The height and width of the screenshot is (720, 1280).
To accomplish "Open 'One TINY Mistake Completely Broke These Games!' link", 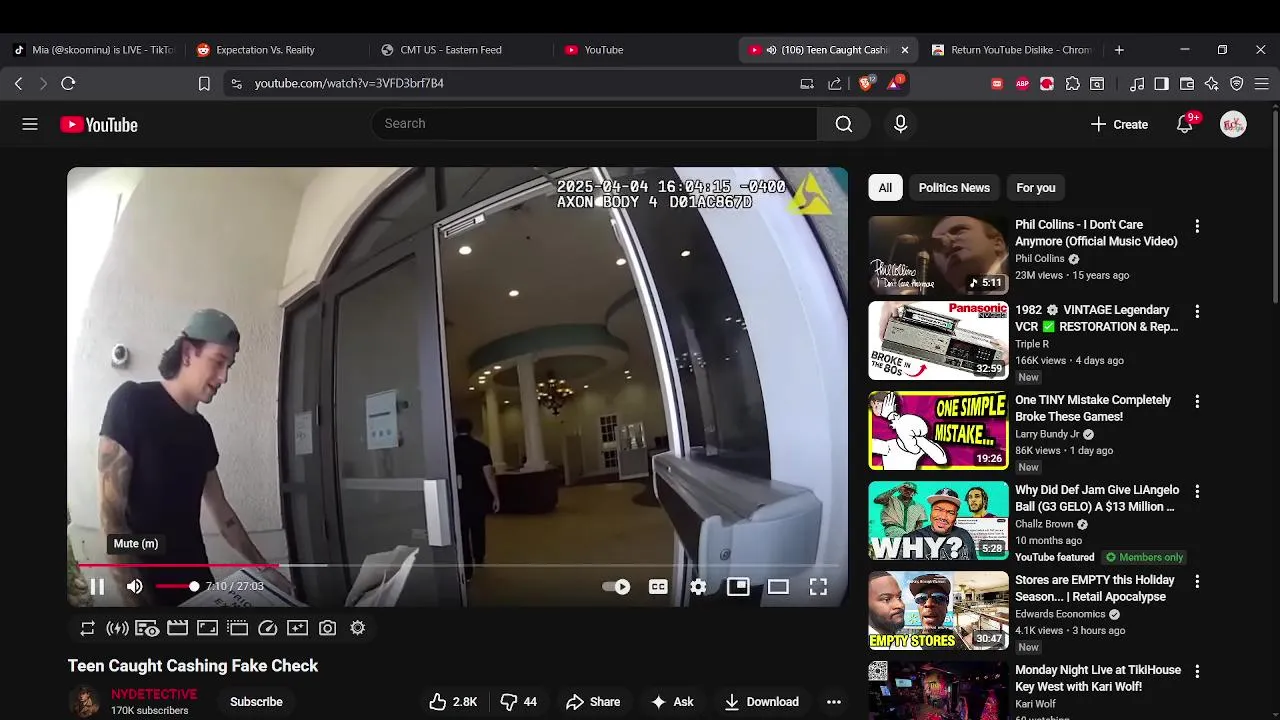I will pos(1093,408).
